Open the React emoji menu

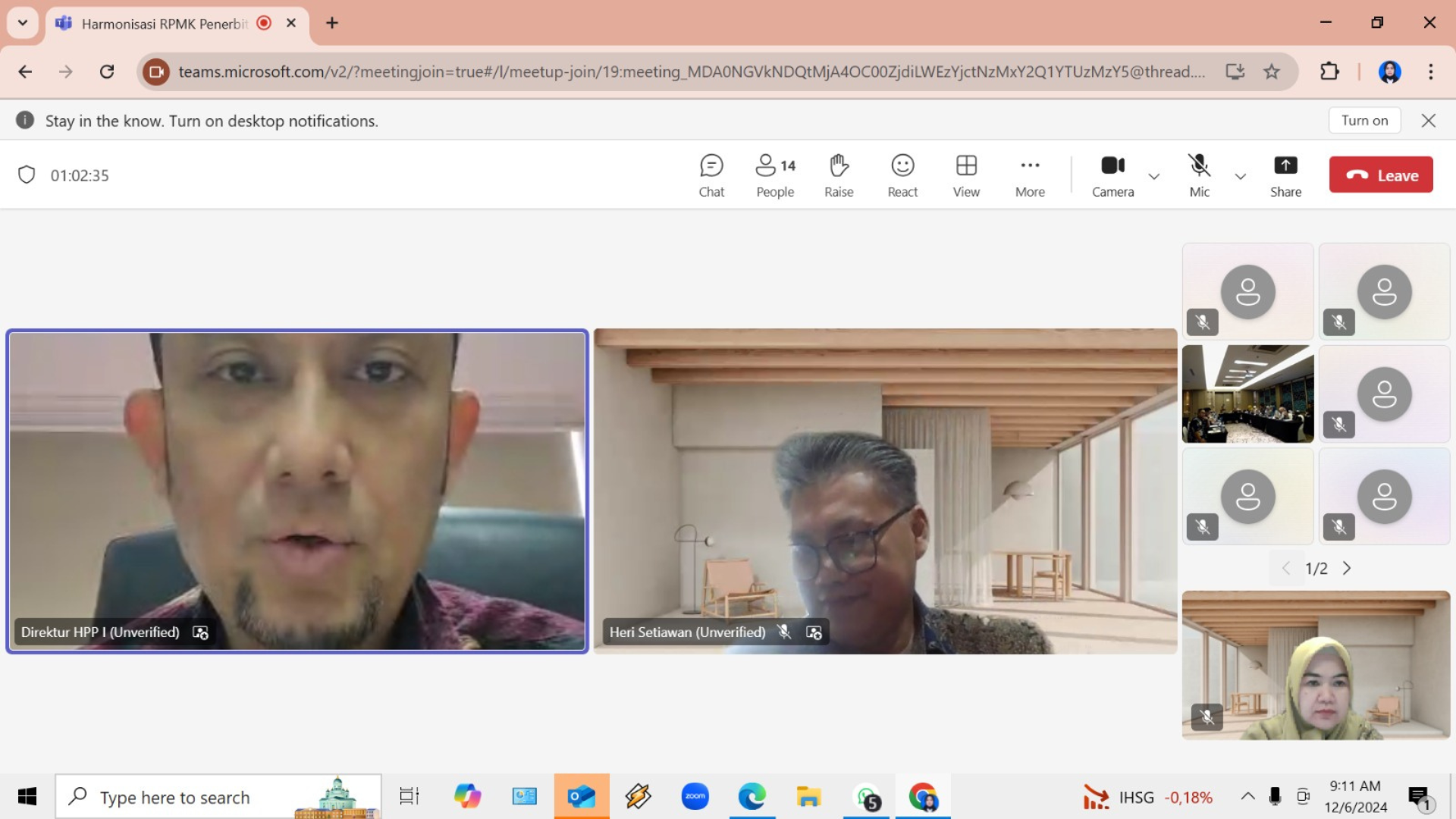point(902,175)
